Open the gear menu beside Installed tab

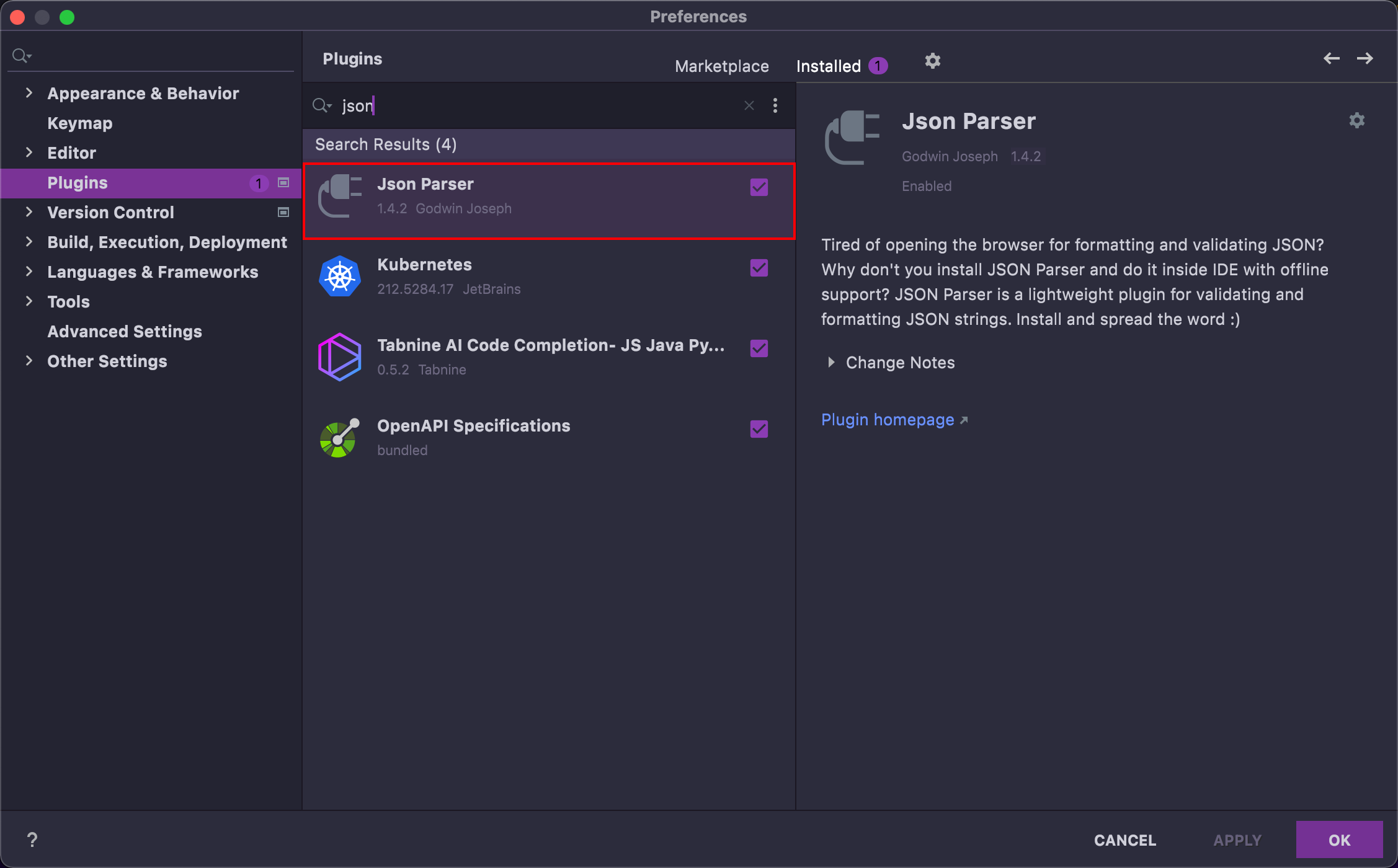(x=932, y=61)
